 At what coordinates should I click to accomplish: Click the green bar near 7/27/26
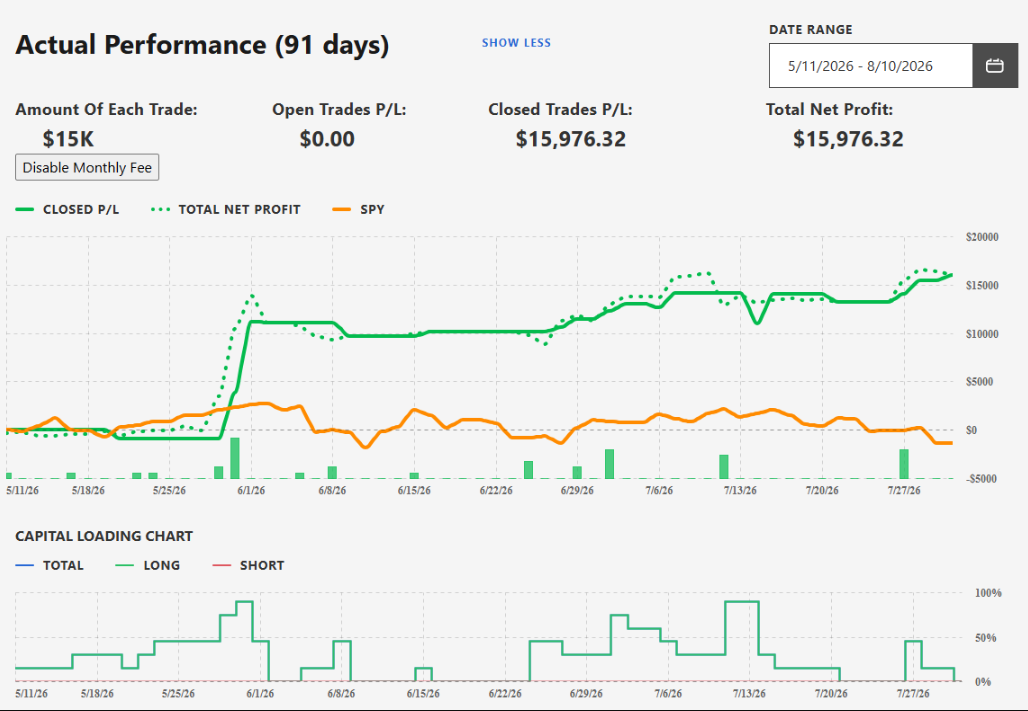tap(904, 464)
